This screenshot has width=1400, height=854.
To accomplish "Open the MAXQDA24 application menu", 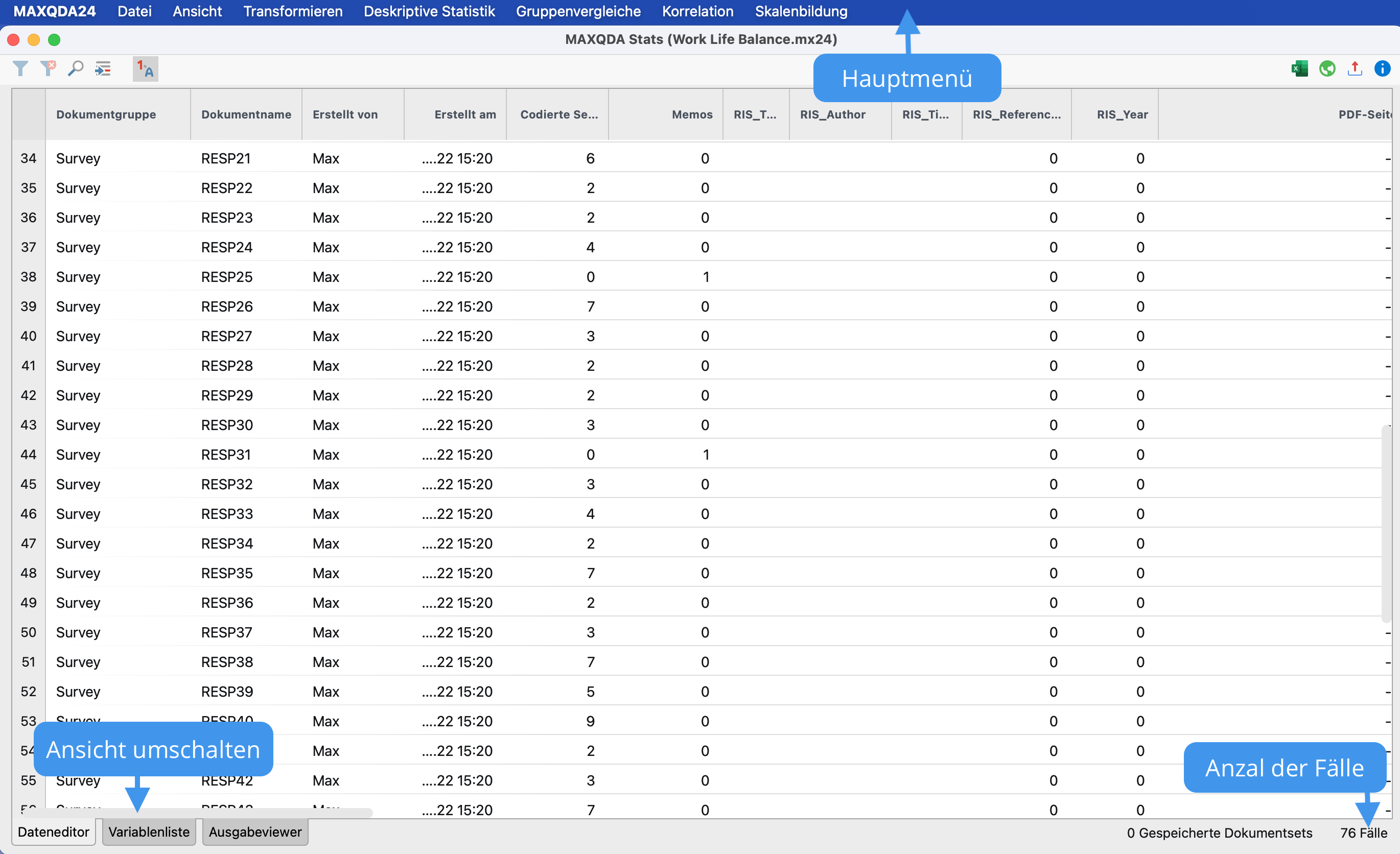I will pos(55,11).
